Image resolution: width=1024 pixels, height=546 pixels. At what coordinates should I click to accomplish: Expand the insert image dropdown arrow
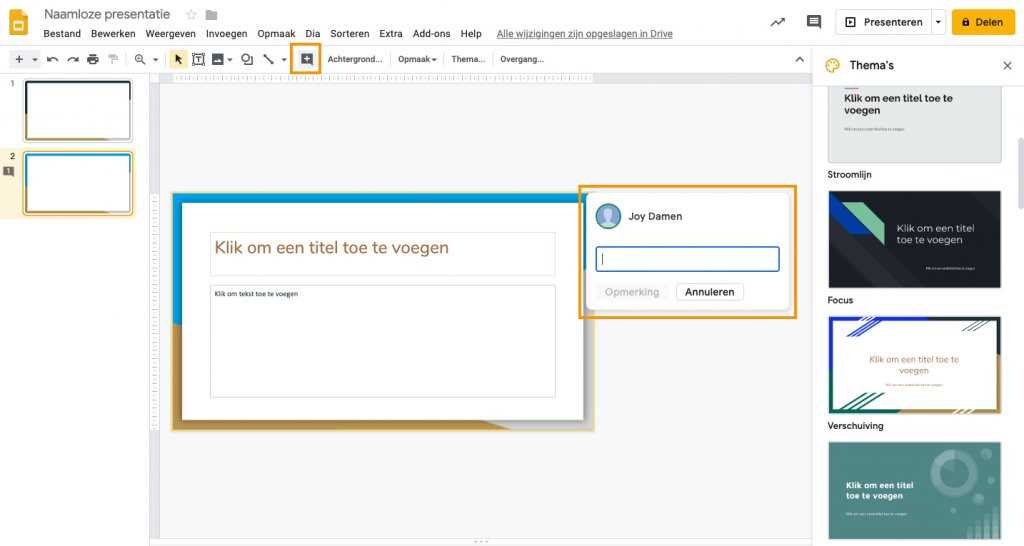click(x=230, y=59)
